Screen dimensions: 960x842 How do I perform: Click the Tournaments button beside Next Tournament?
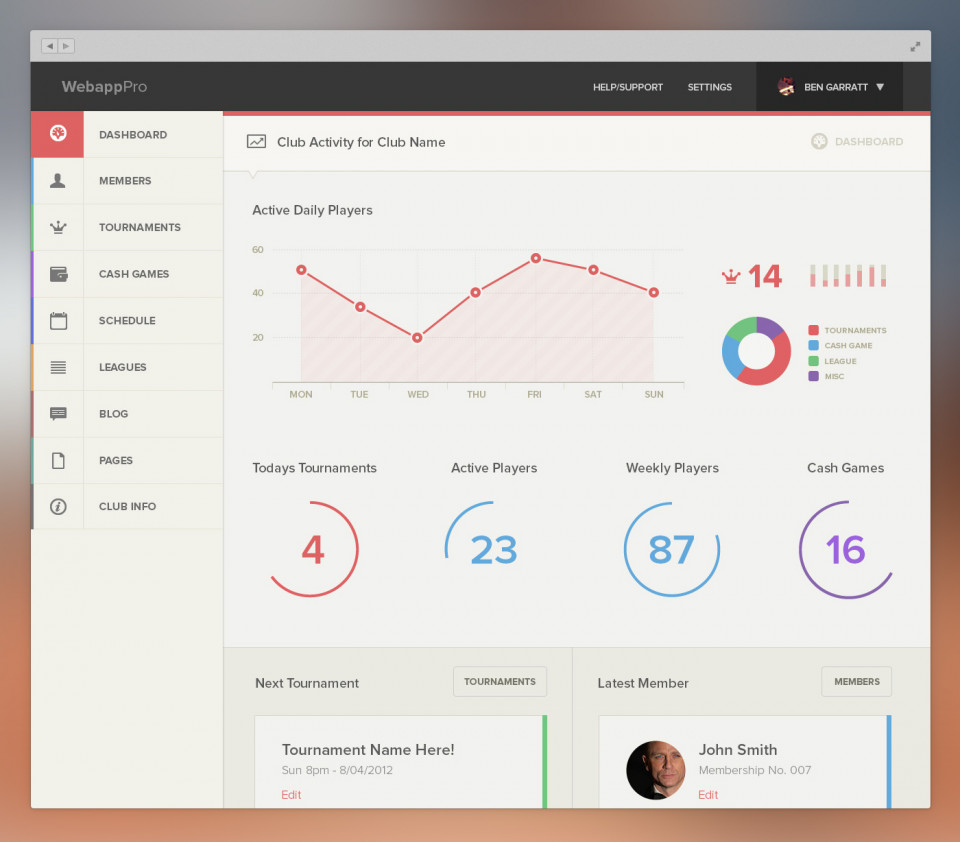(500, 681)
